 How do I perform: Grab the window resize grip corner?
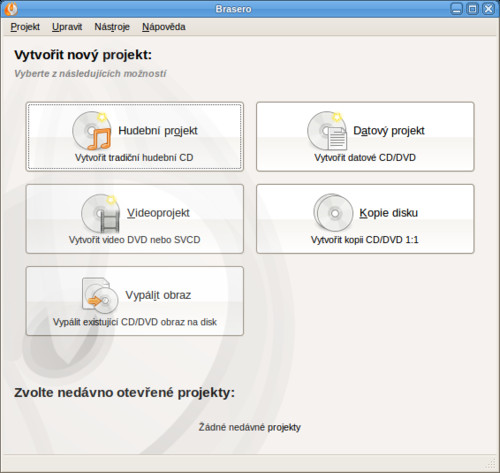click(x=491, y=463)
